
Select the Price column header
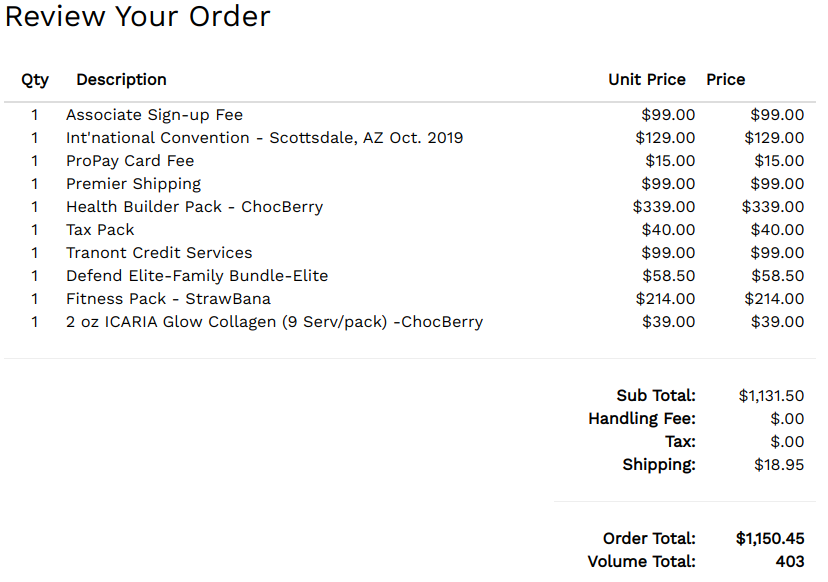click(726, 79)
